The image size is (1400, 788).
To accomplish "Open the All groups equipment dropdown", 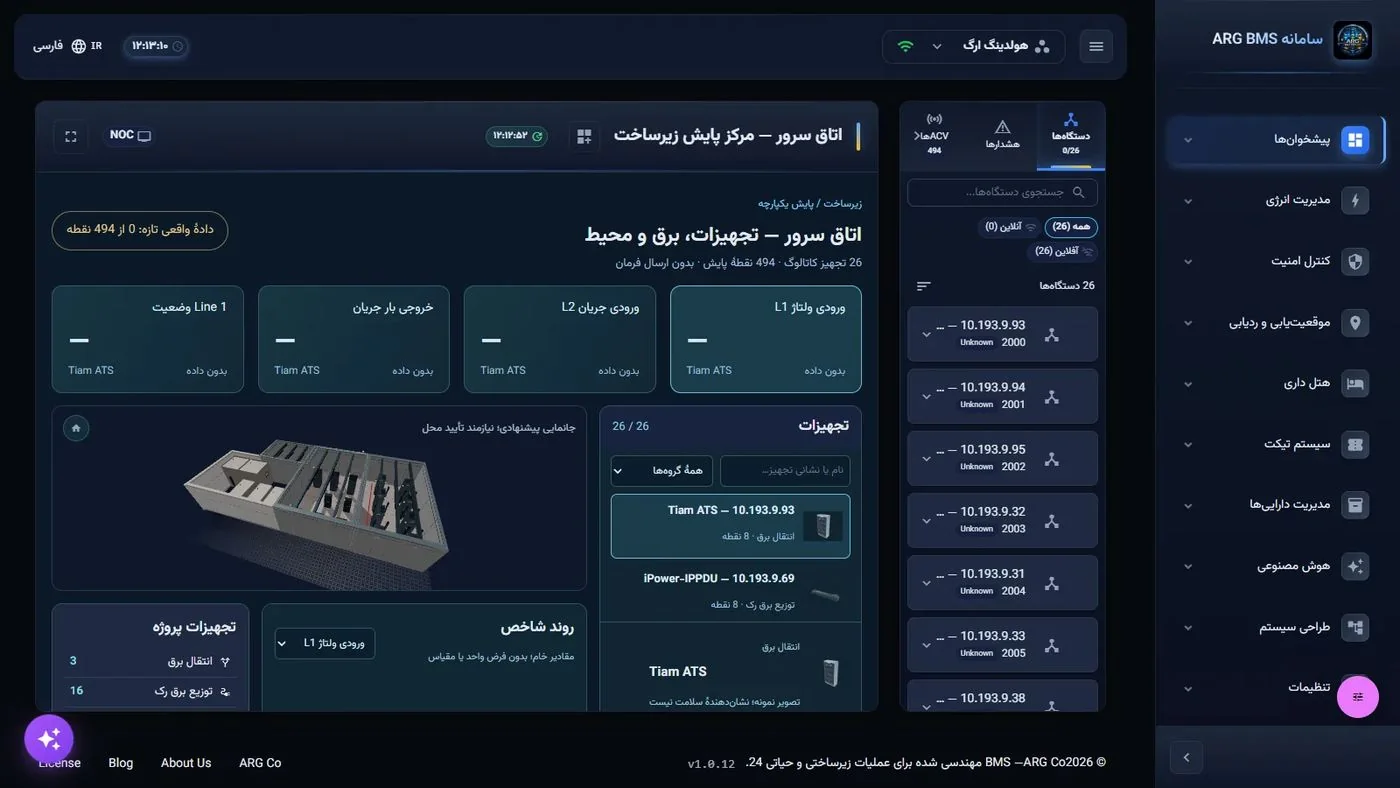I will pos(661,471).
